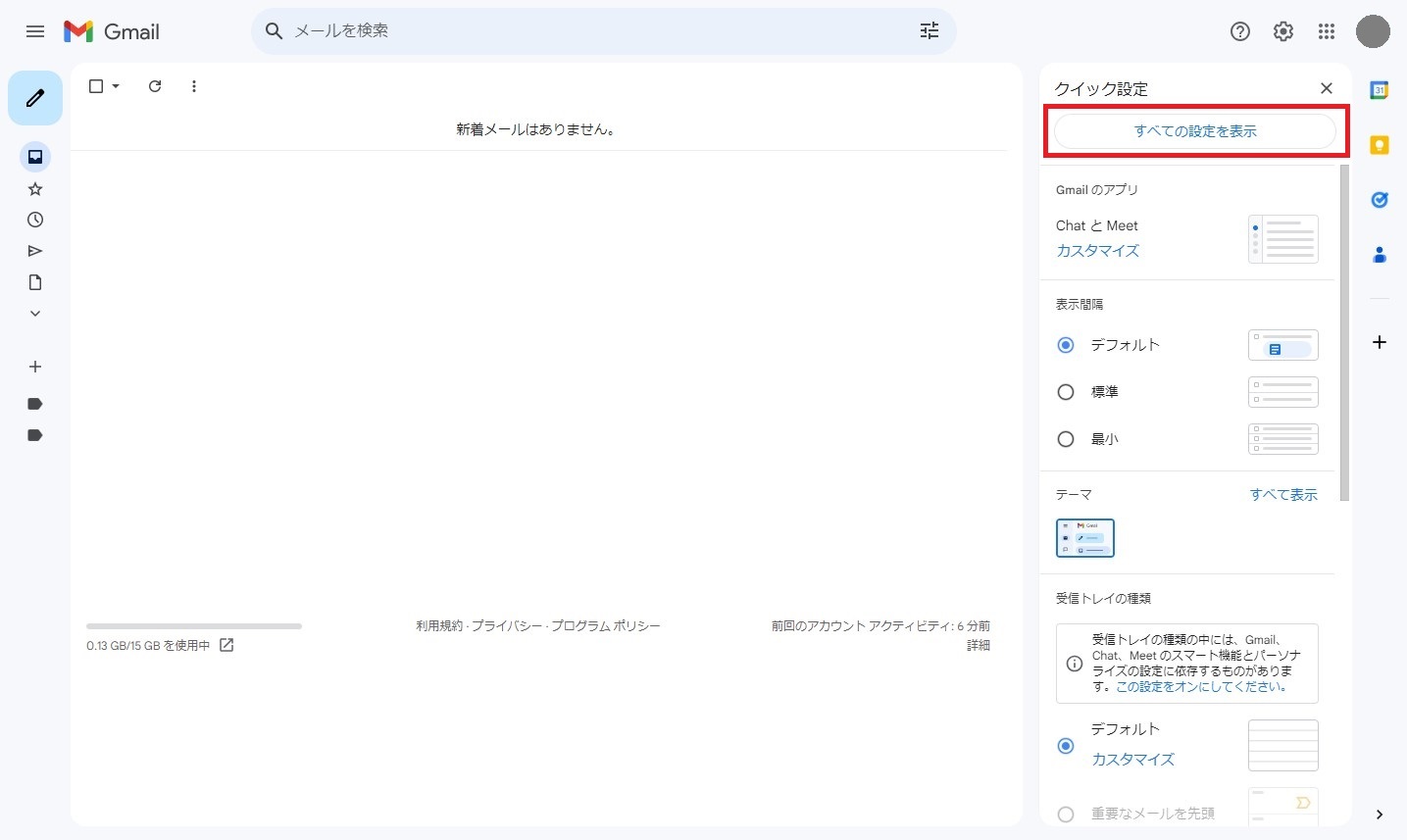Image resolution: width=1407 pixels, height=840 pixels.
Task: Click すべて表示 link beside テーマ
Action: point(1282,495)
